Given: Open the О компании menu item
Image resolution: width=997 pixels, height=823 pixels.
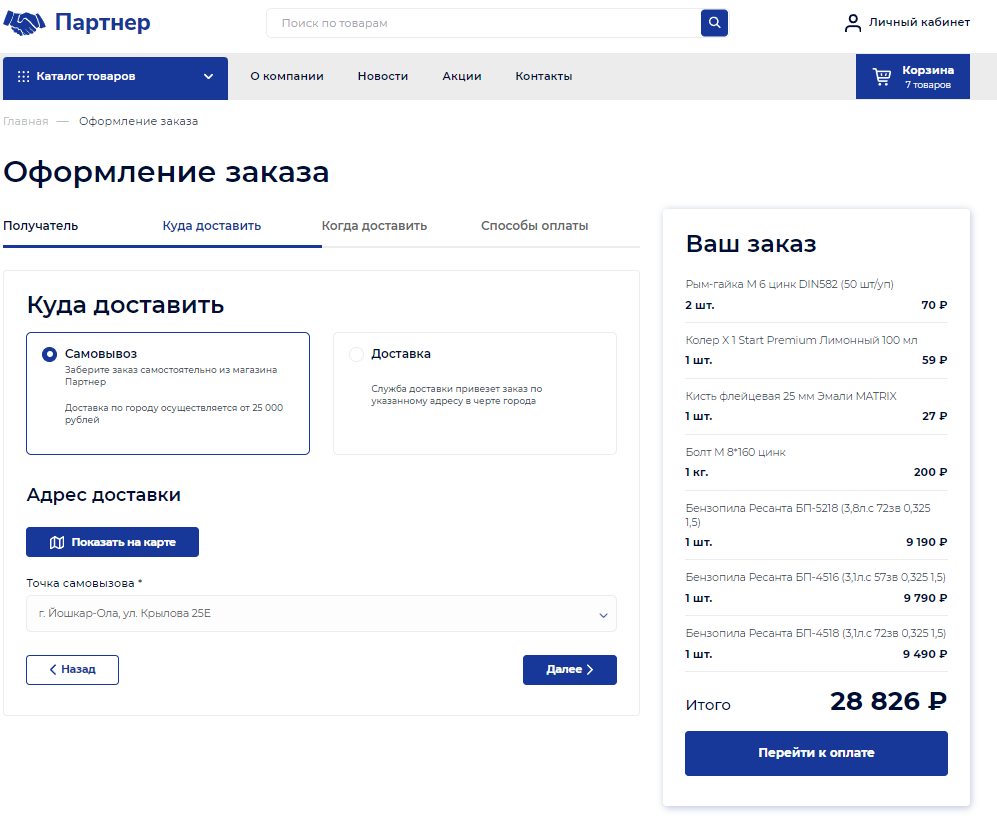Looking at the screenshot, I should click(287, 77).
